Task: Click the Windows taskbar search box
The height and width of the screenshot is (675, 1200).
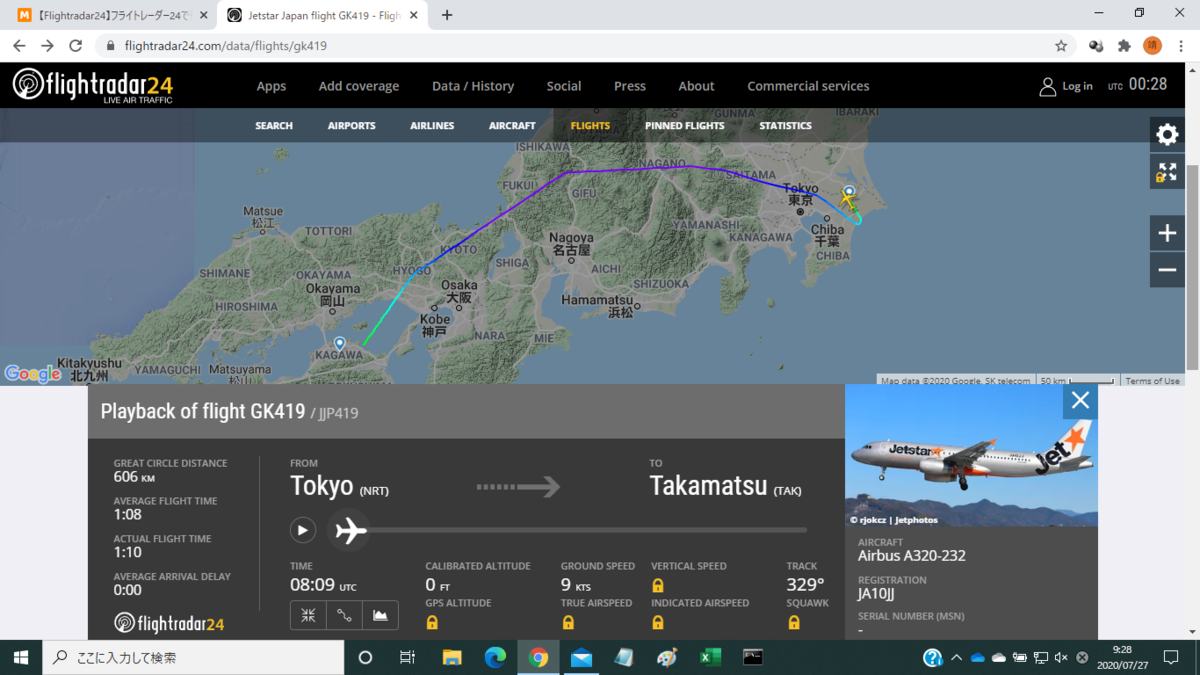Action: click(x=193, y=657)
